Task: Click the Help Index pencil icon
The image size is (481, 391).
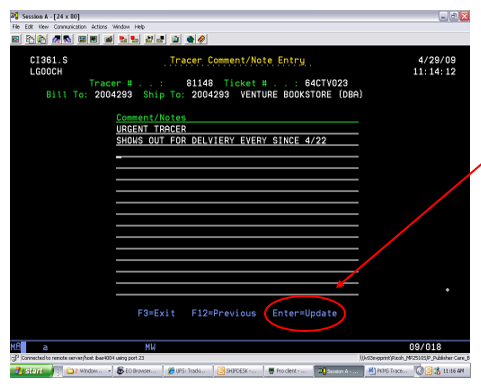Action: [x=201, y=39]
